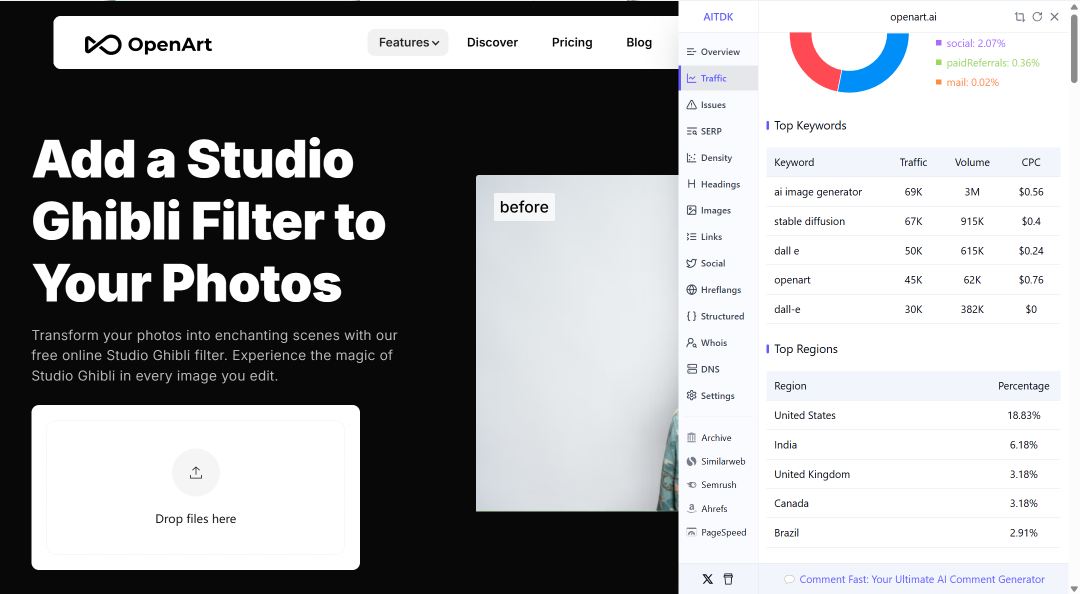Click the Density chart icon

tap(692, 158)
